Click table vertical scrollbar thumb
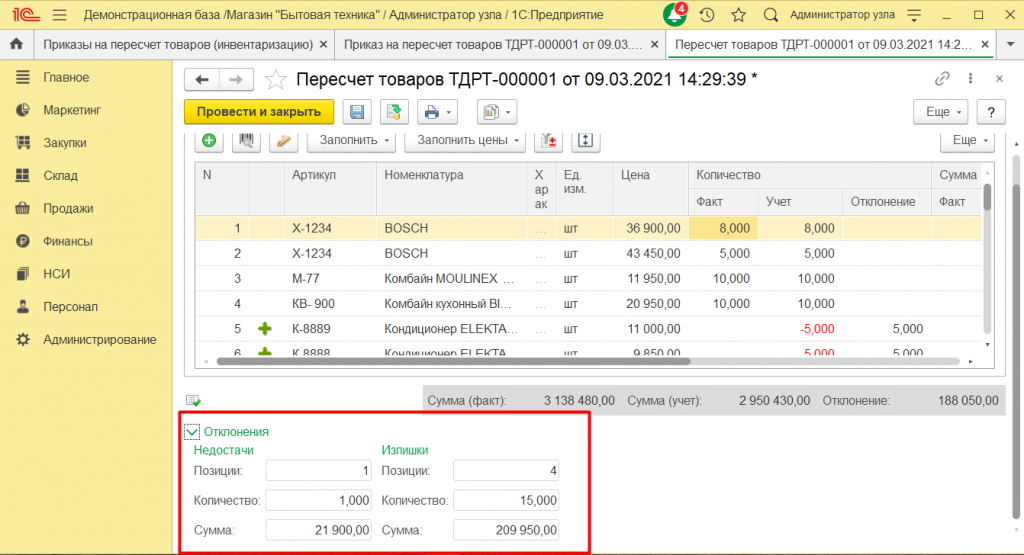 coord(987,197)
